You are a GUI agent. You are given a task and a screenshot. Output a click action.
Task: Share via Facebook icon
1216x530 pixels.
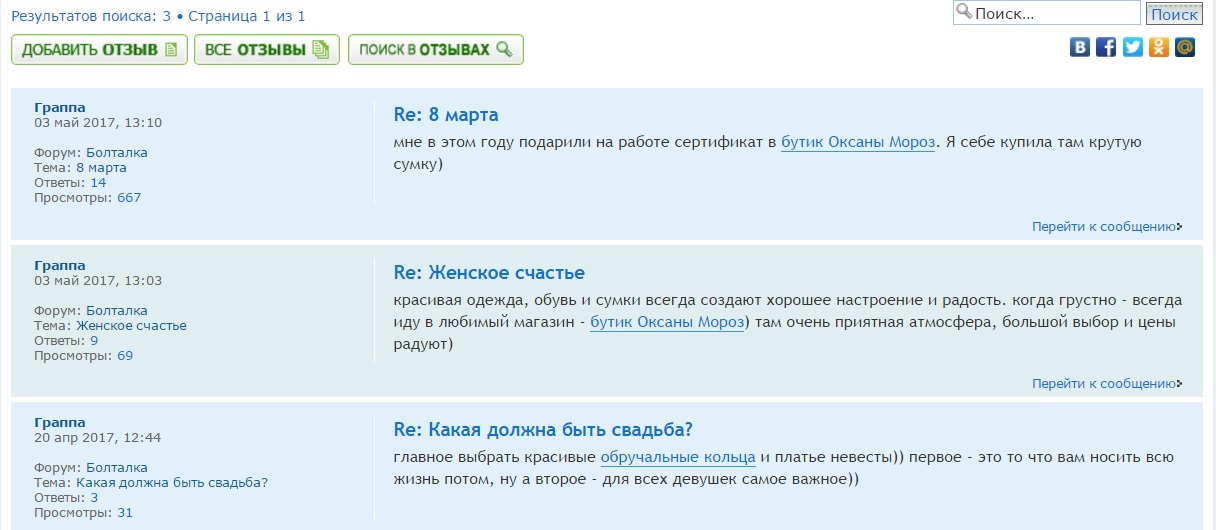(x=1106, y=47)
